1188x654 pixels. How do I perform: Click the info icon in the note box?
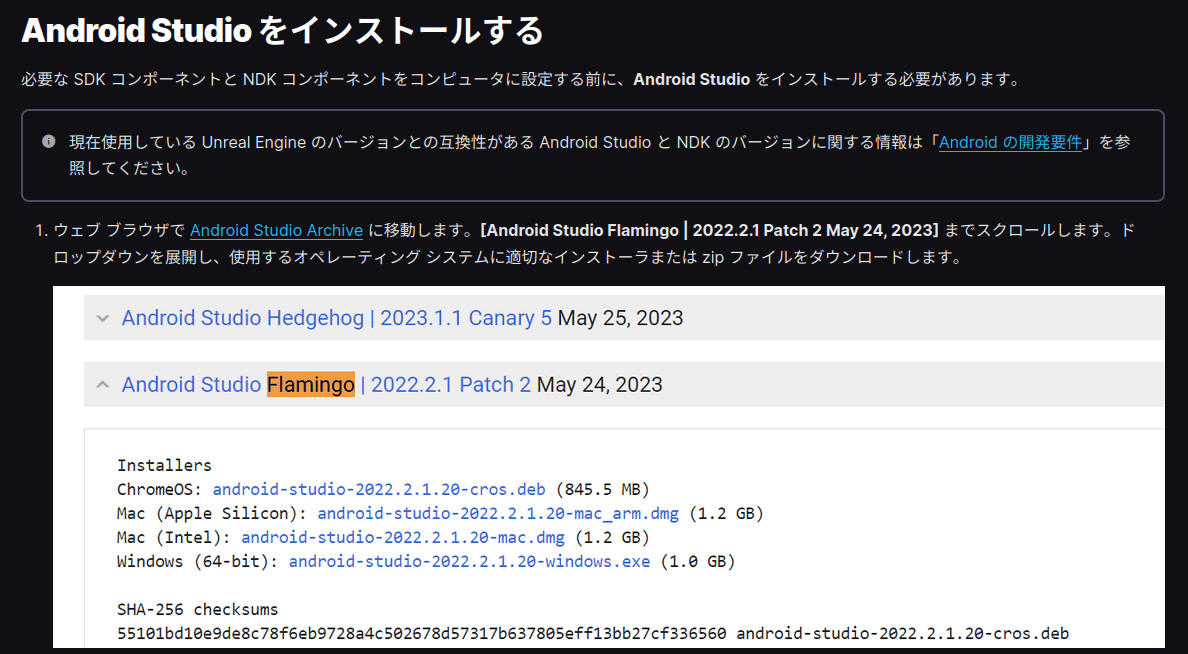tap(48, 142)
